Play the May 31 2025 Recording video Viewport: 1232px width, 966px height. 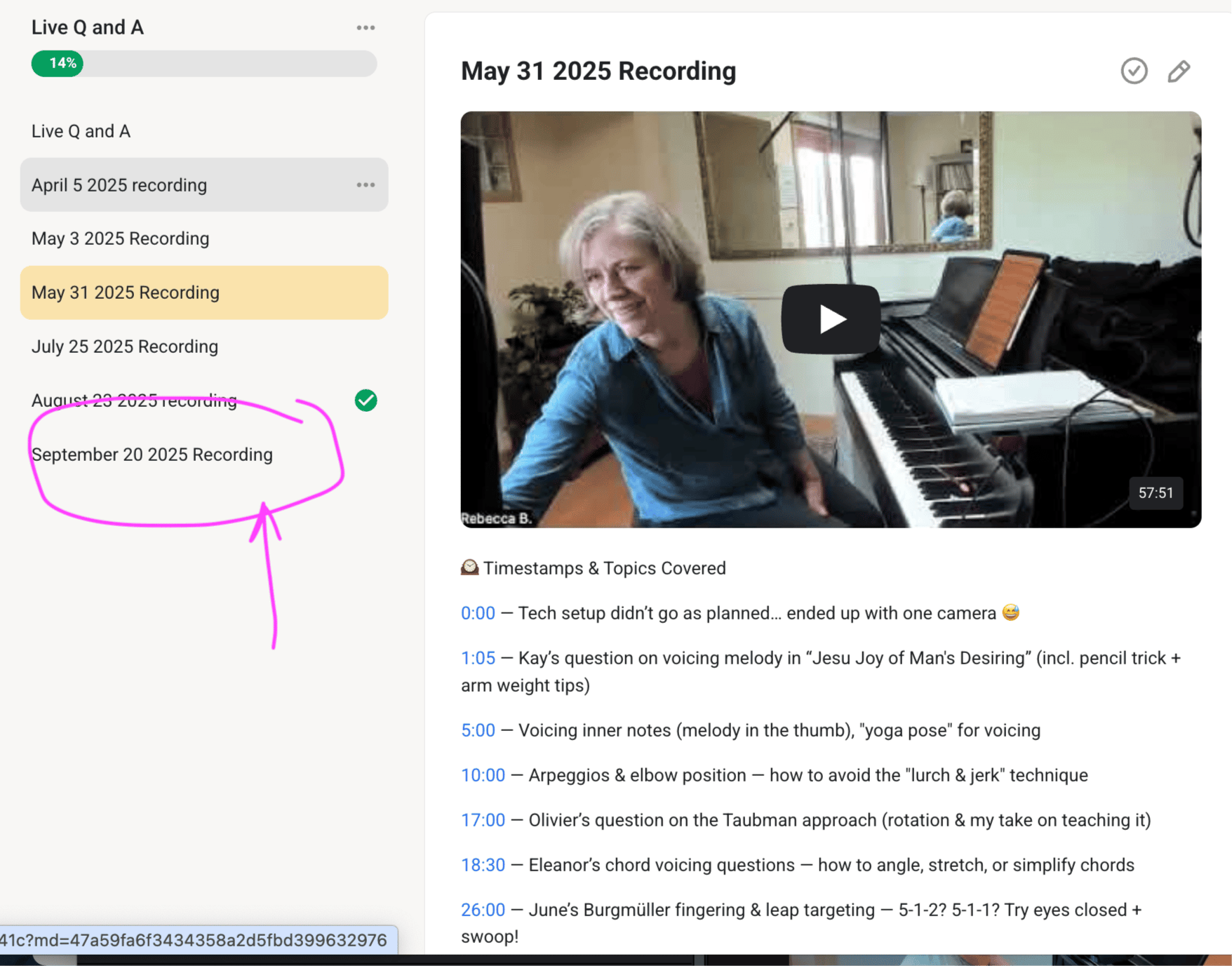pos(830,319)
